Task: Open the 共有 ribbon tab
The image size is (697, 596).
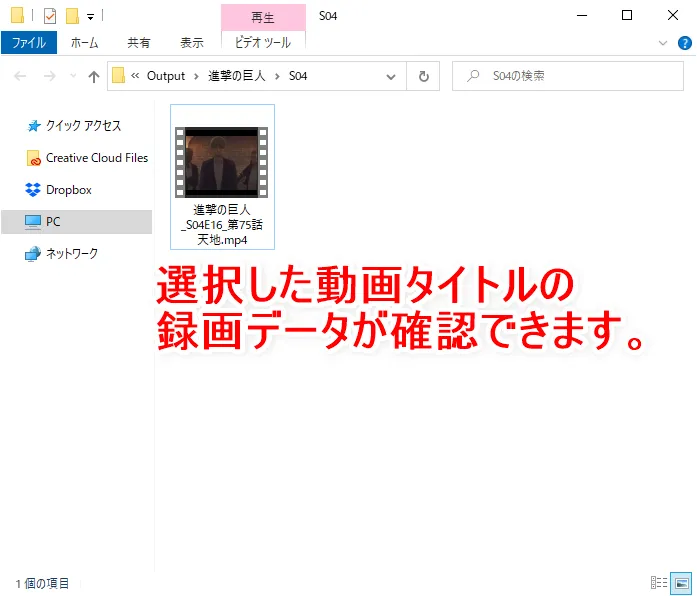Action: click(139, 43)
